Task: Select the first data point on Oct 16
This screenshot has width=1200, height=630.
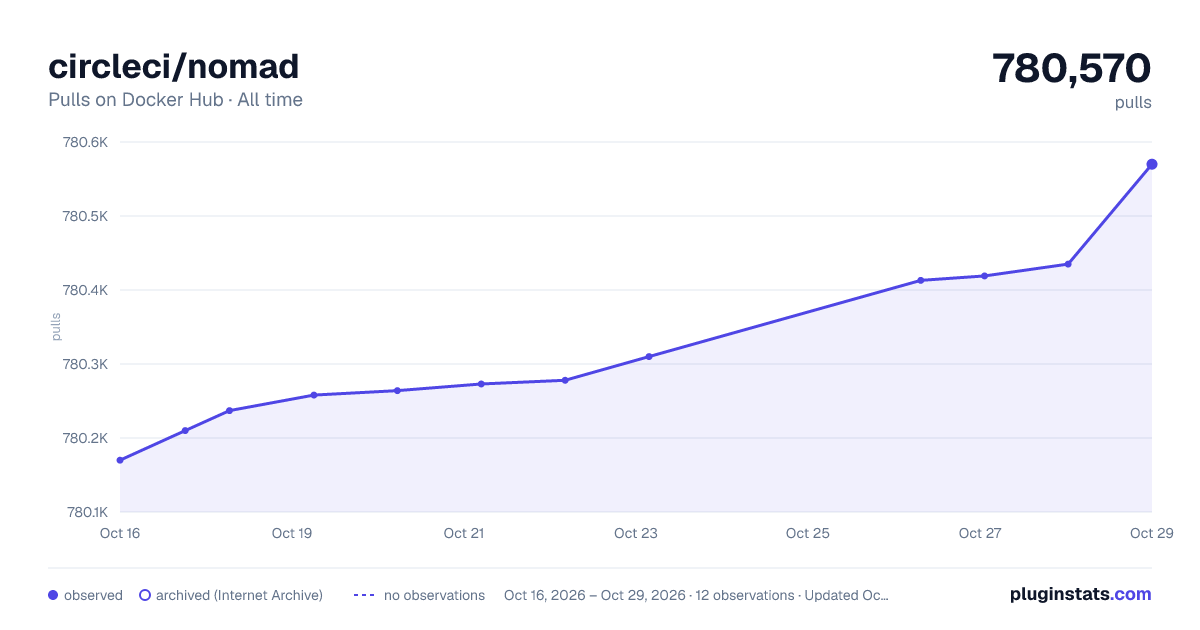Action: (x=120, y=460)
